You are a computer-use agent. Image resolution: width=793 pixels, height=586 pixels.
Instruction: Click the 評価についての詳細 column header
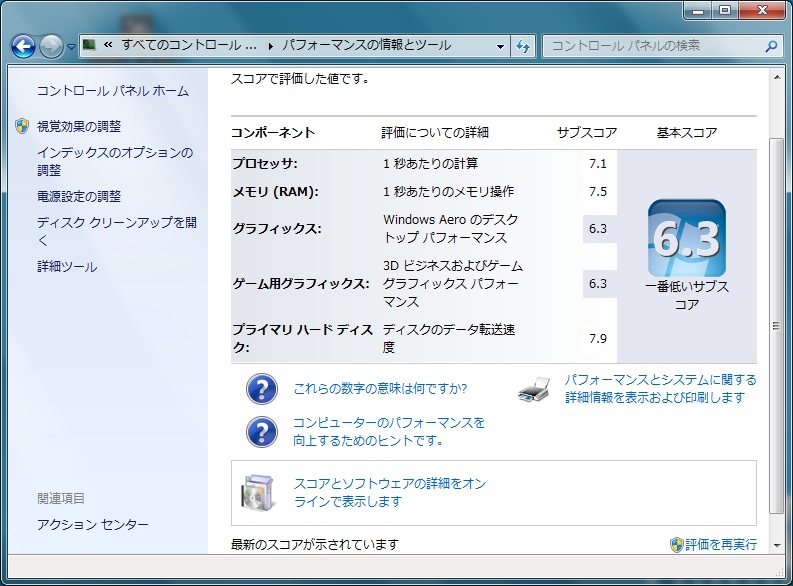click(435, 132)
